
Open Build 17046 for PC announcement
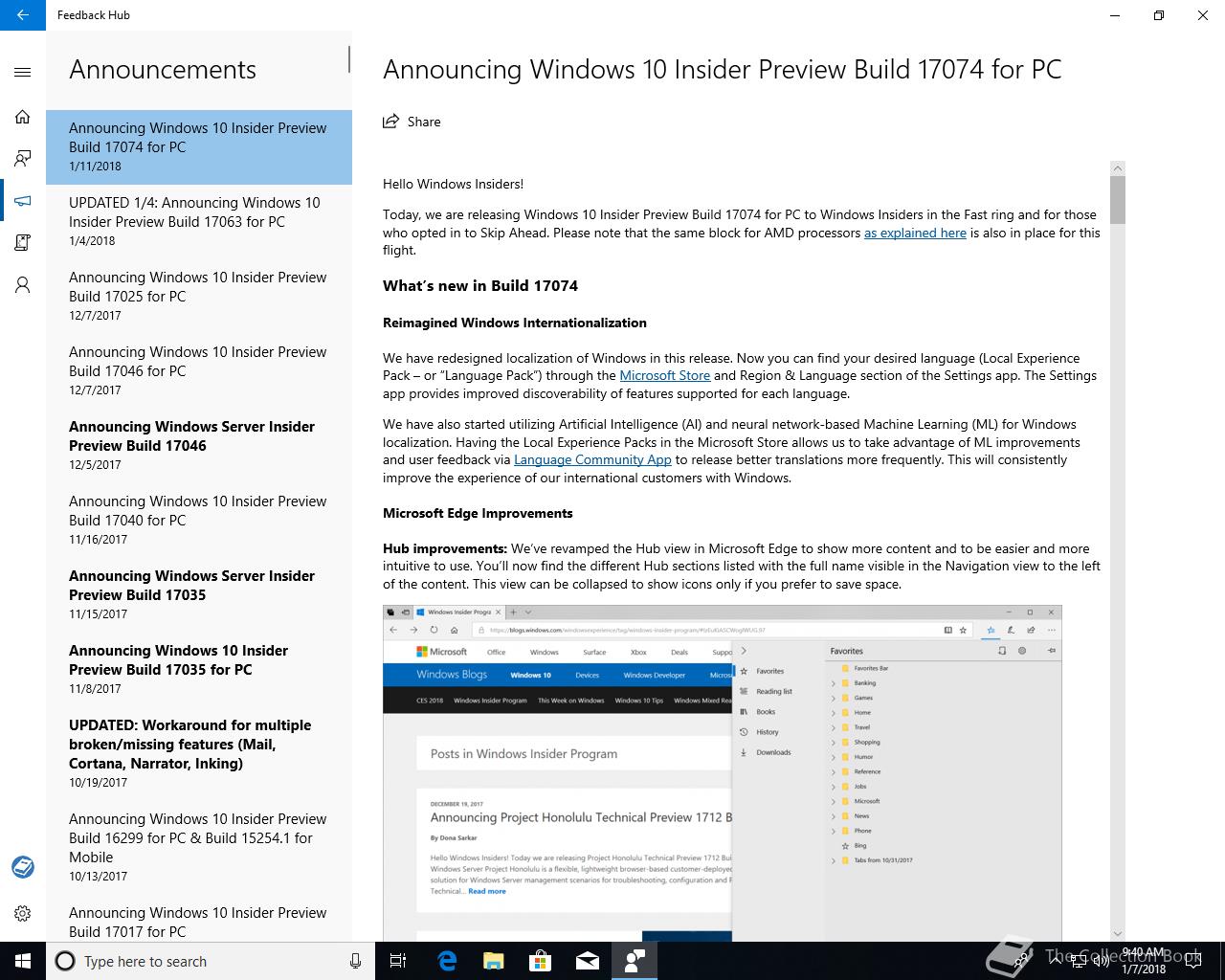[199, 370]
